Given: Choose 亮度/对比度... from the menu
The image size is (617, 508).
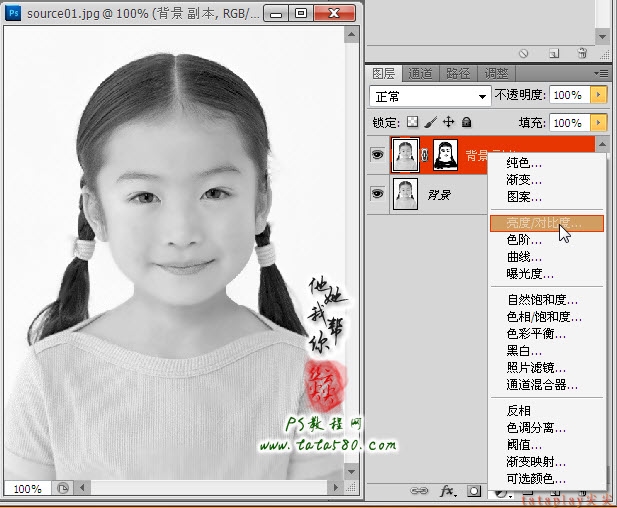Looking at the screenshot, I should click(547, 223).
